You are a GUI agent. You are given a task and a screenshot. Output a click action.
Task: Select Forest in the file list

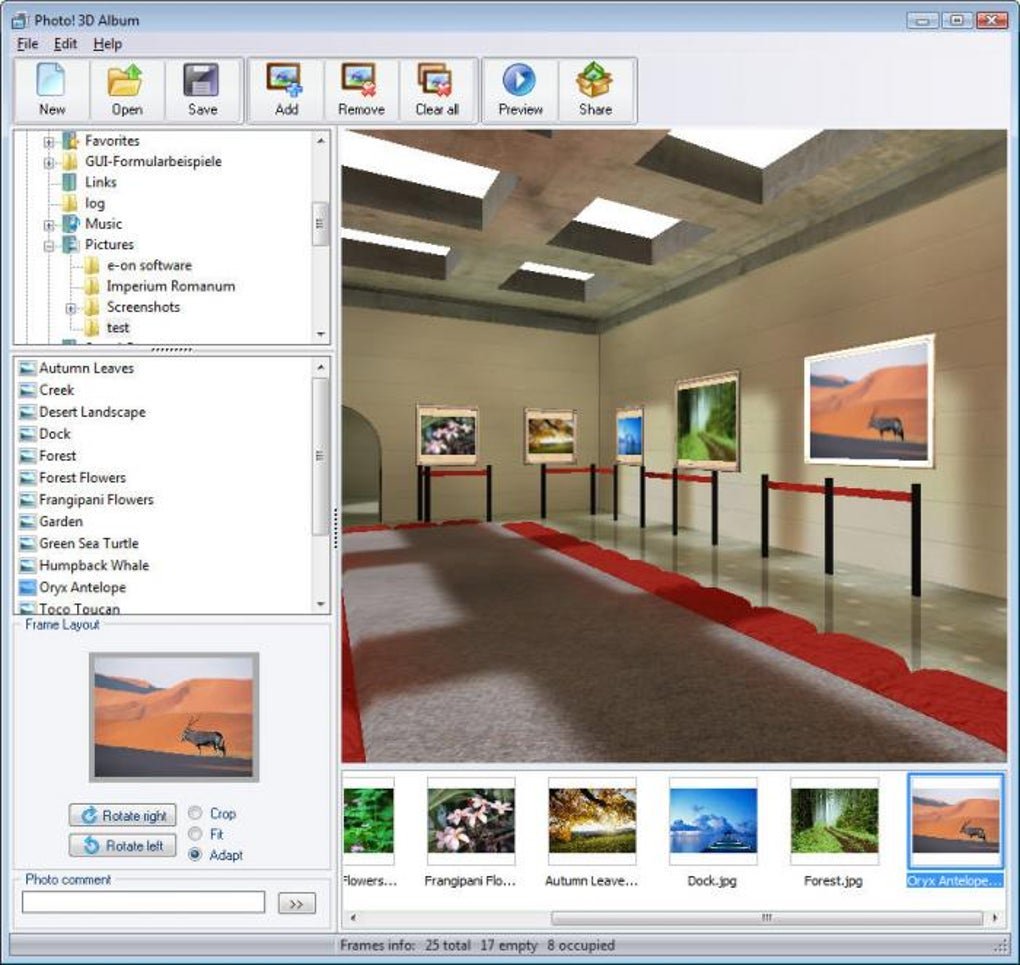[x=57, y=456]
